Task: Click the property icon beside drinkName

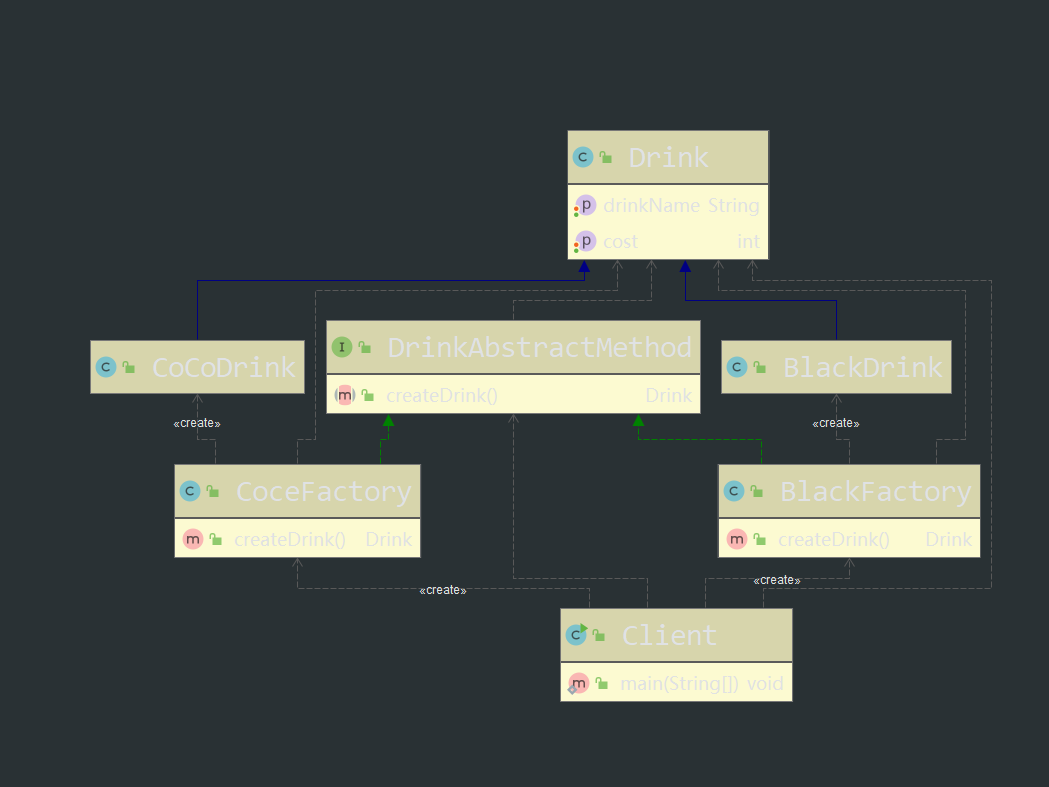Action: coord(585,205)
